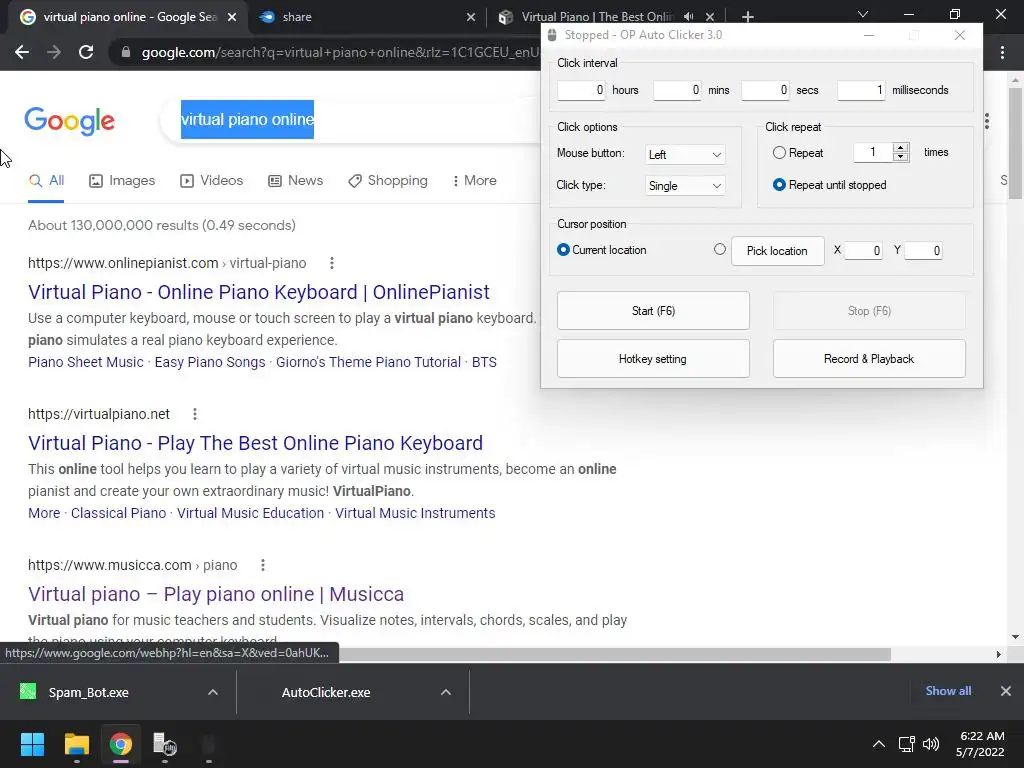
Task: Expand AutoClicker.exe download options
Action: (446, 692)
